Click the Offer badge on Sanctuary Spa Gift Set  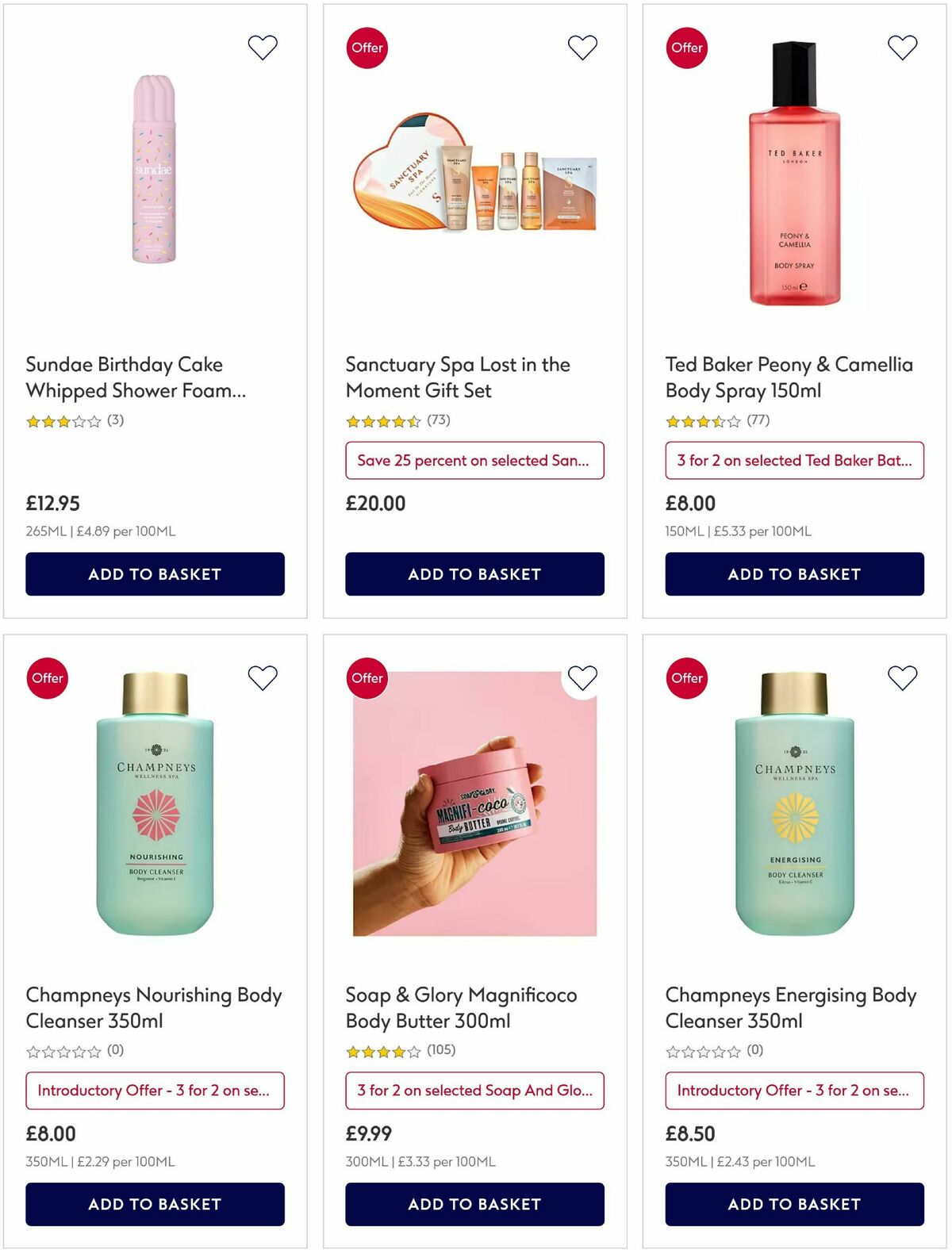(x=367, y=48)
